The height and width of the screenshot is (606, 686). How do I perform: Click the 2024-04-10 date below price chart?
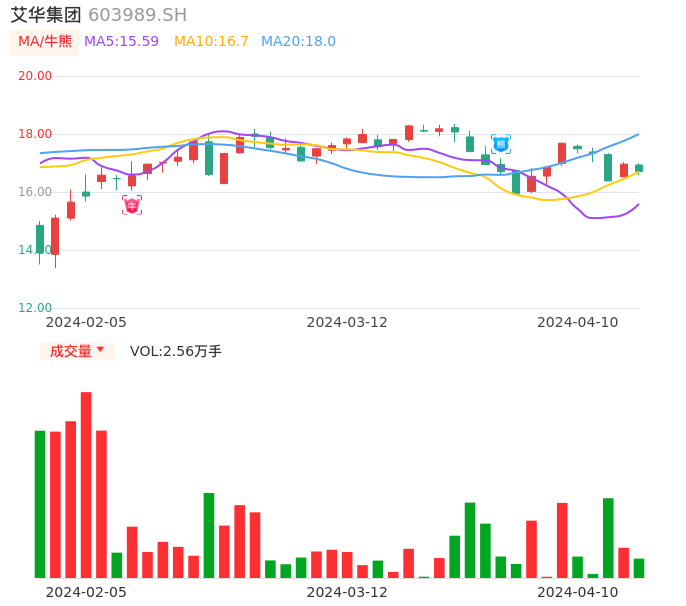578,322
